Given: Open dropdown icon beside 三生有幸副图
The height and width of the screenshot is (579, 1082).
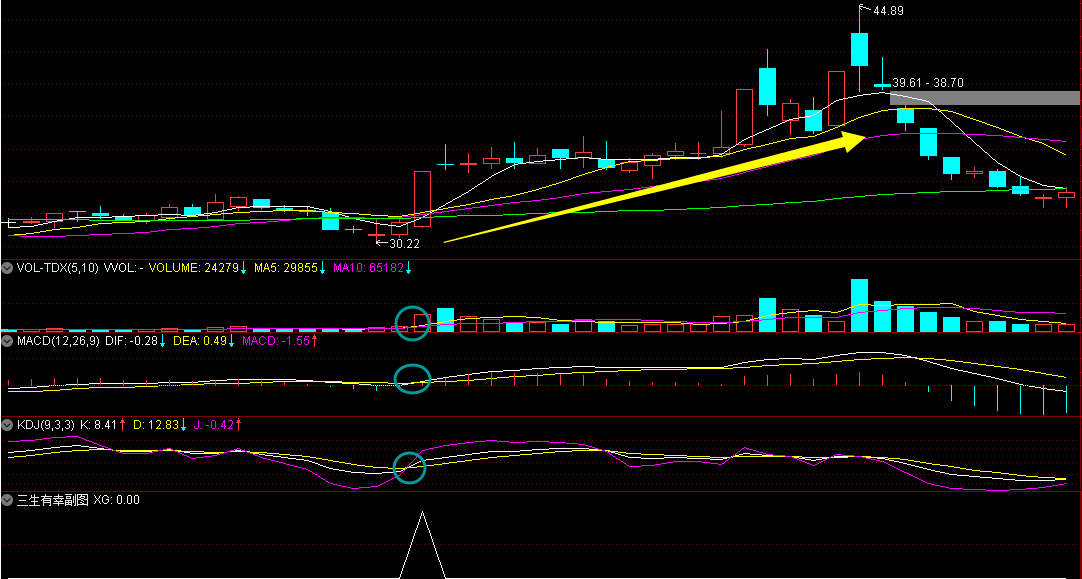Looking at the screenshot, I should click(8, 500).
